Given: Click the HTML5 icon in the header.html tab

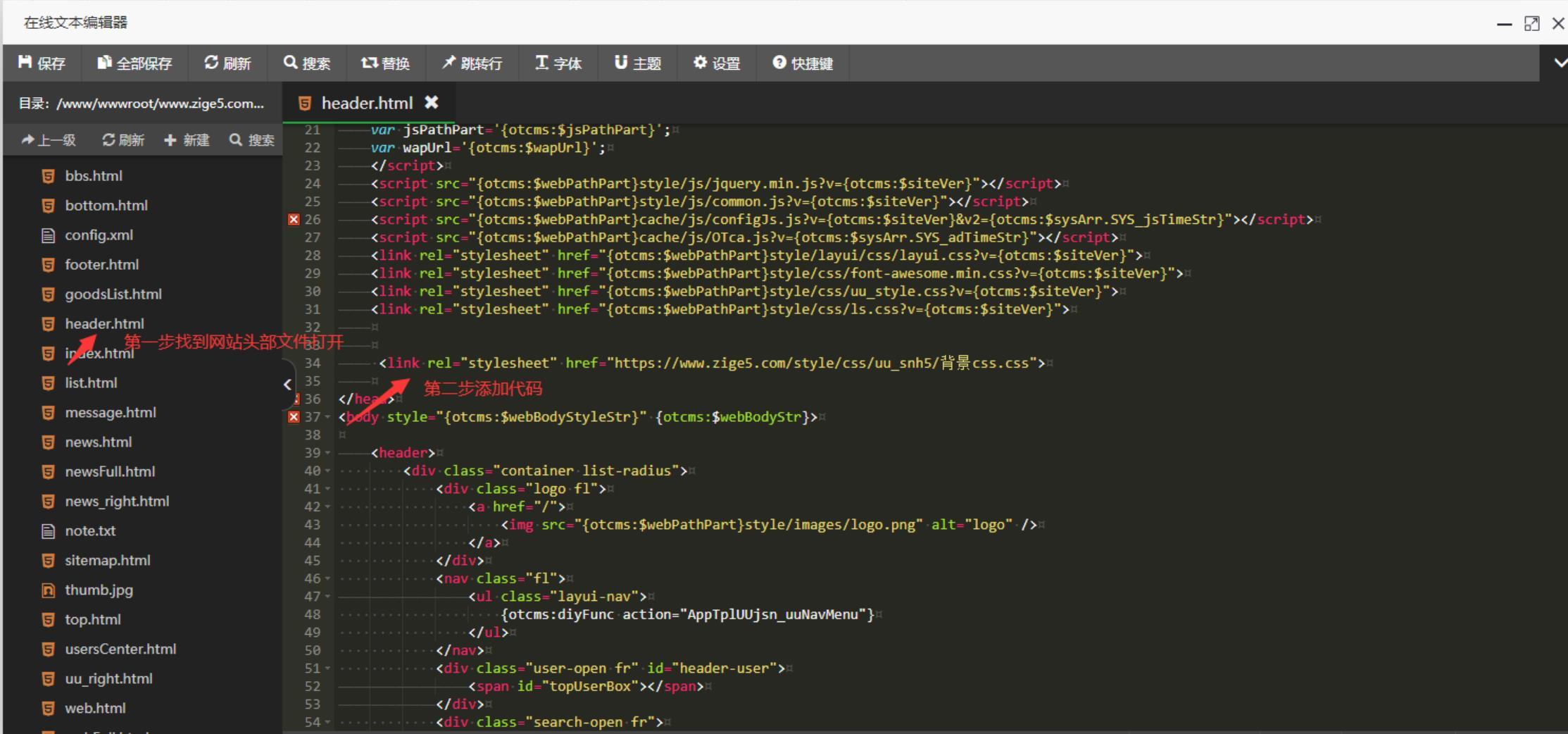Looking at the screenshot, I should coord(305,104).
